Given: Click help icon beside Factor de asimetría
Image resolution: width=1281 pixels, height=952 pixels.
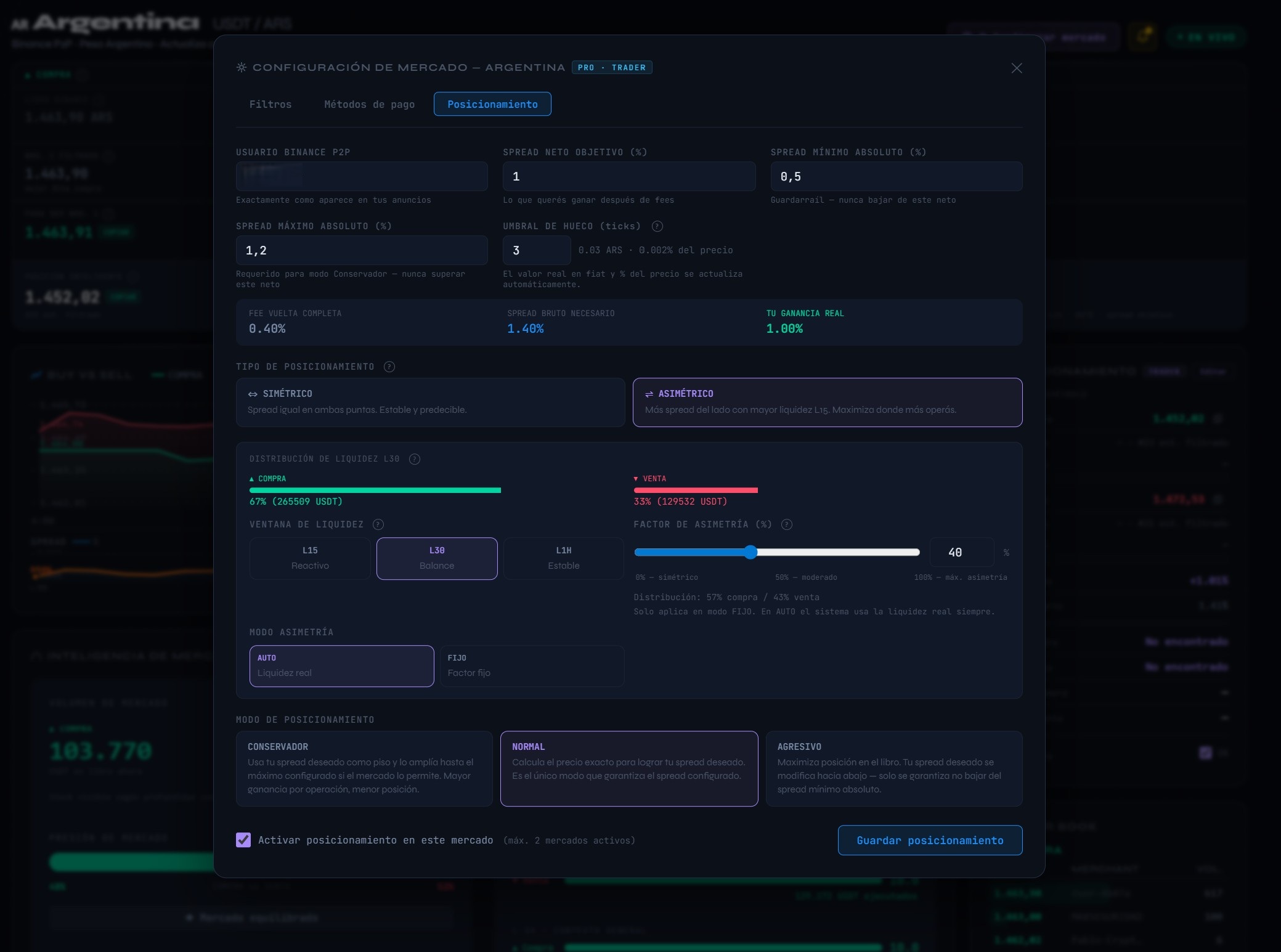Looking at the screenshot, I should (x=786, y=524).
